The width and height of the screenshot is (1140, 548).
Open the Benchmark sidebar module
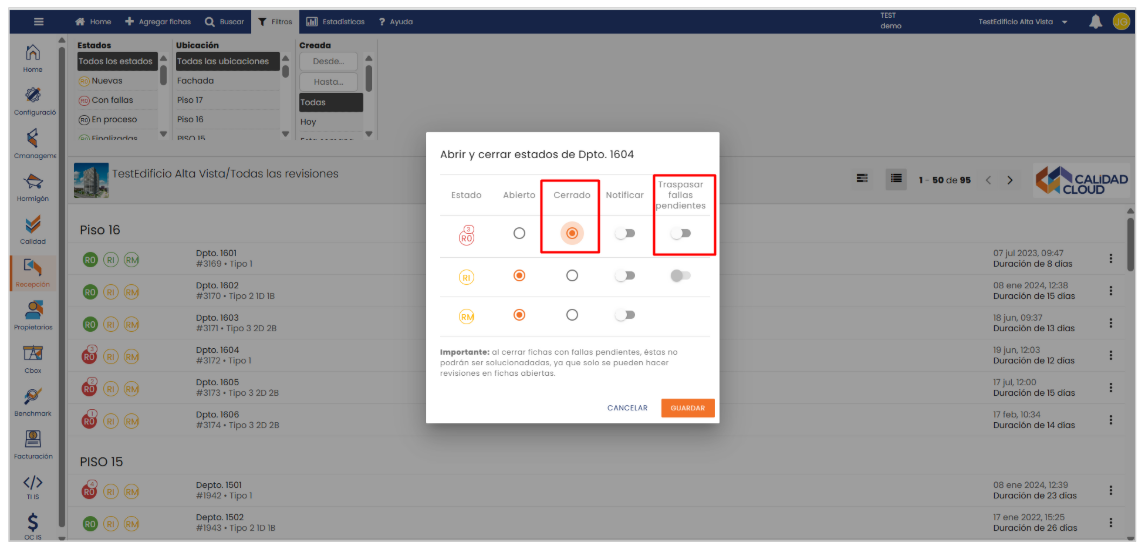(x=32, y=398)
